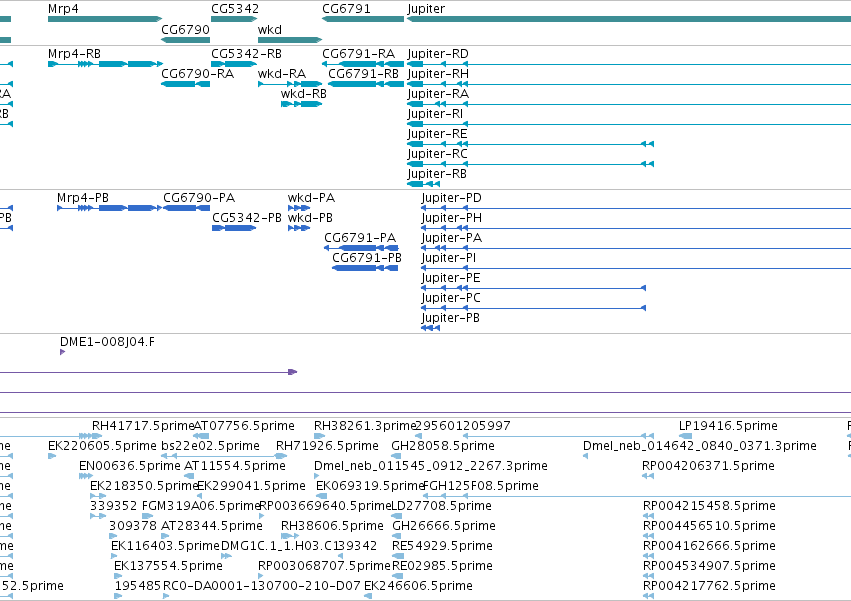Click transcript Jupiter-RA

click(438, 94)
